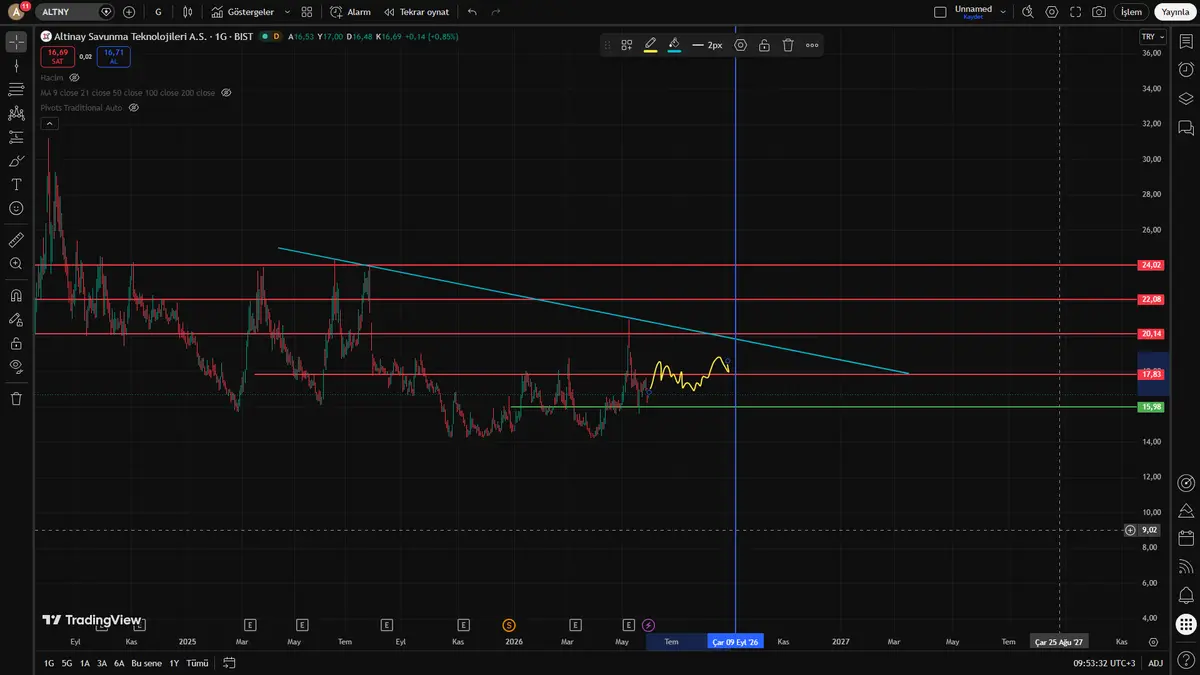Select the Tümü date range tab
This screenshot has width=1200, height=675.
coord(198,663)
